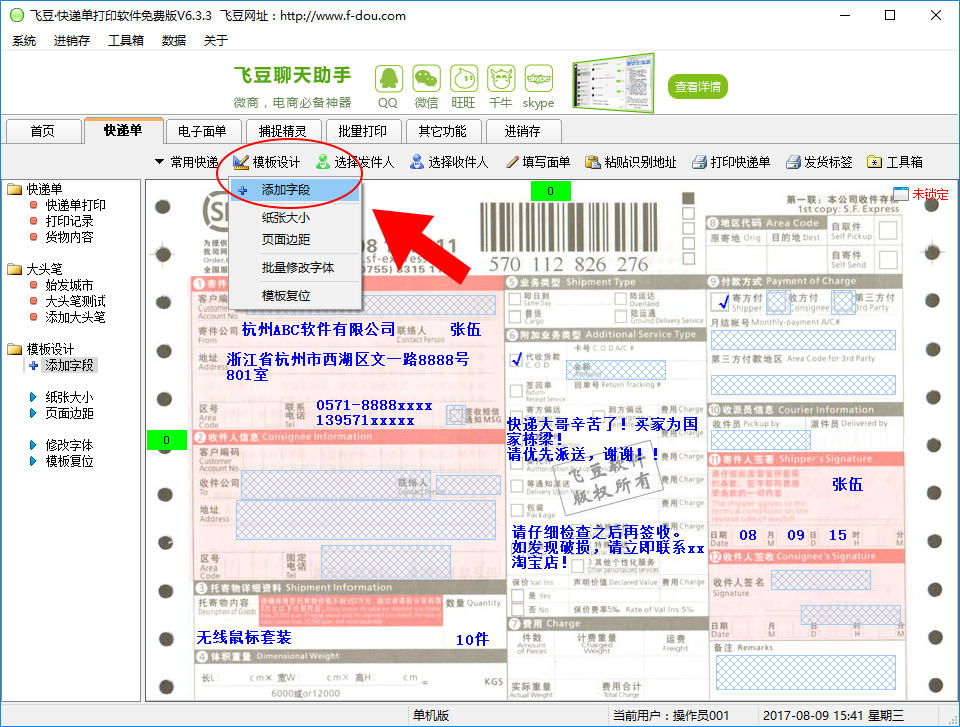The width and height of the screenshot is (960, 727).
Task: Switch to the 快递单 tab
Action: 123,130
